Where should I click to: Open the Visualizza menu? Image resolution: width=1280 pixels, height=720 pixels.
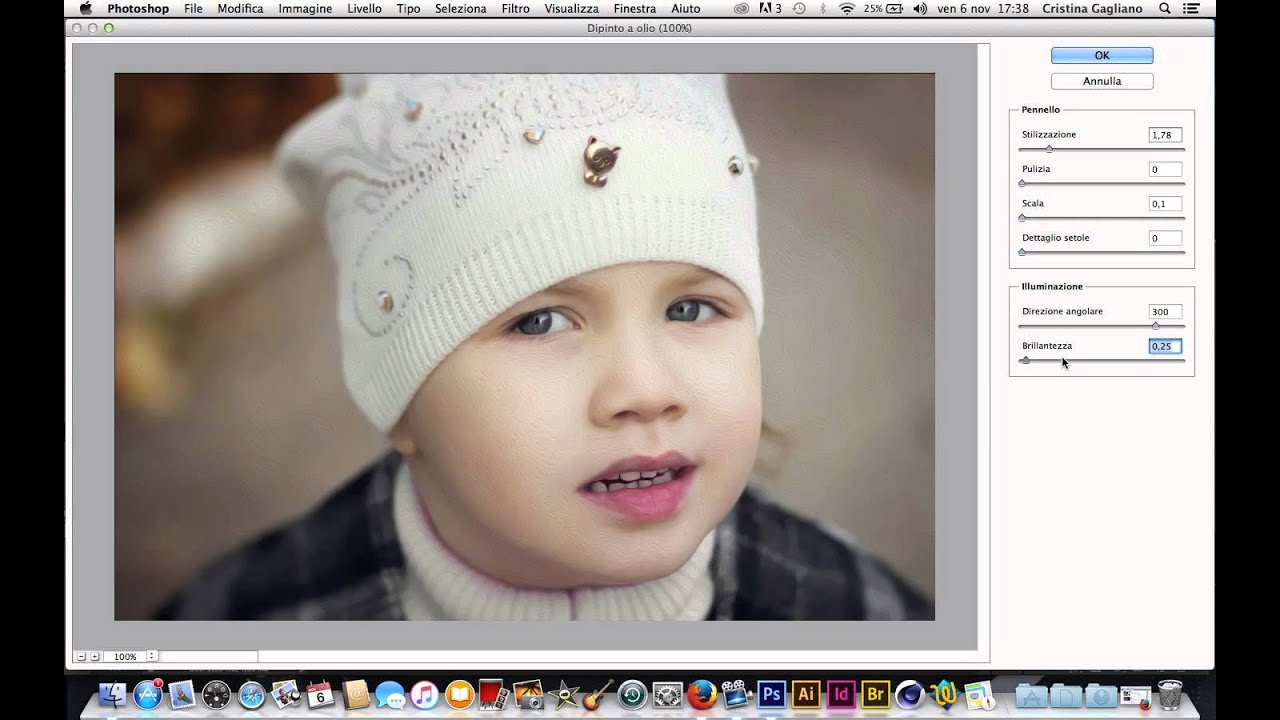(572, 9)
